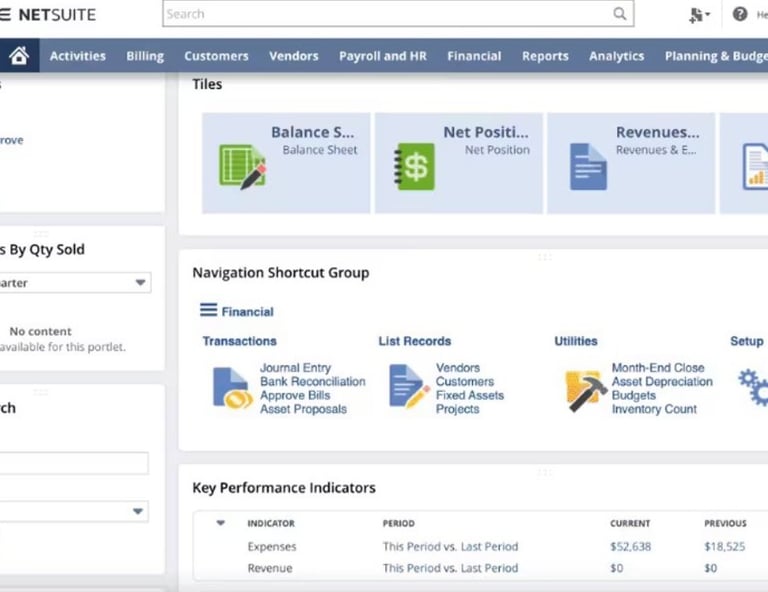
Task: Click Revenue 'This Period vs. Last Period'
Action: point(450,568)
